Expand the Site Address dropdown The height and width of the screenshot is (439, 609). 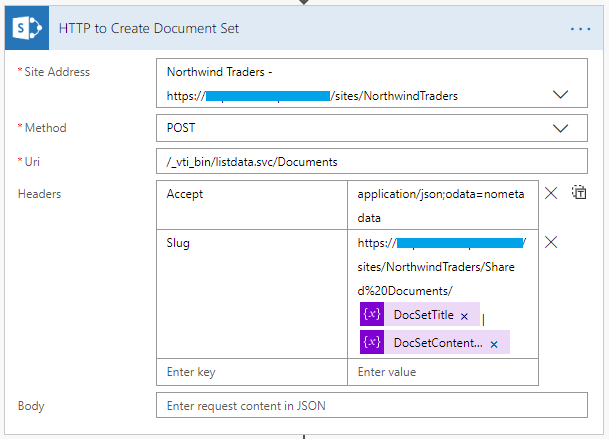click(559, 95)
